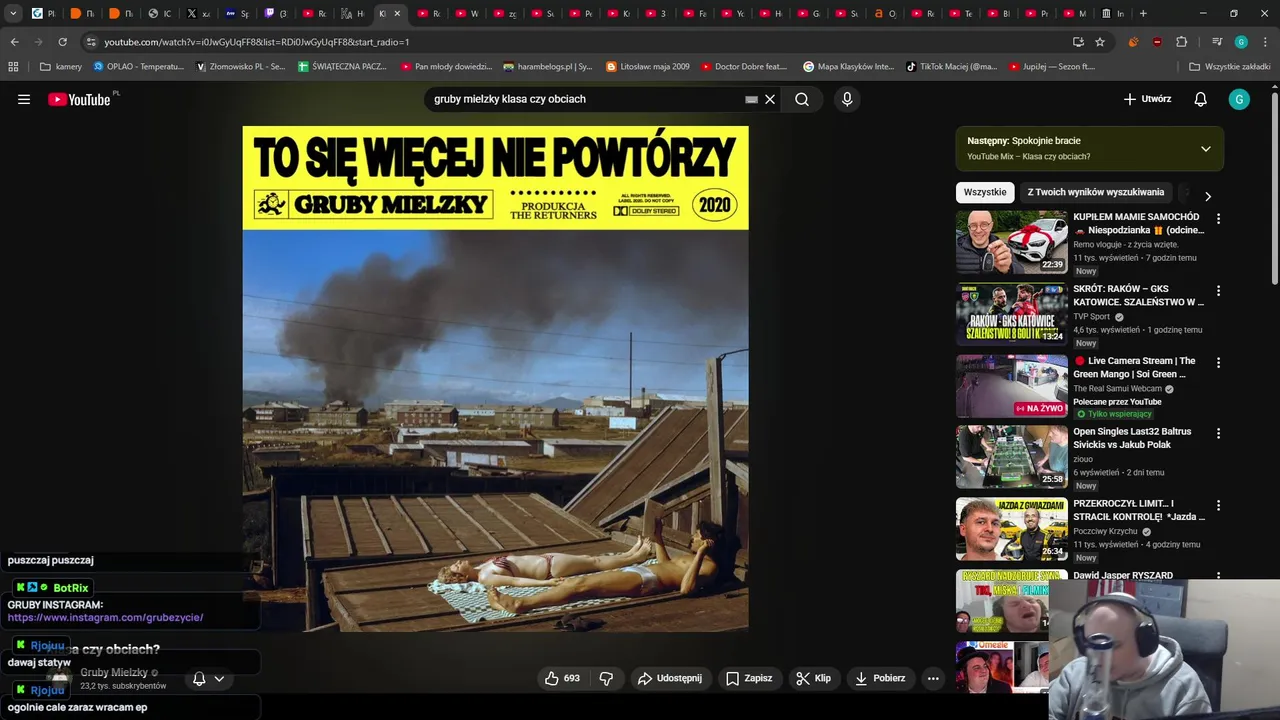Click the browser address bar URL
The image size is (1280, 720).
coord(257,42)
